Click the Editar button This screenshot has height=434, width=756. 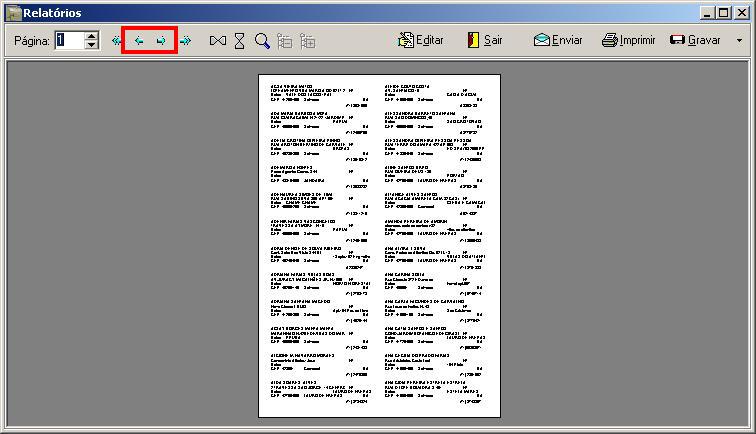pos(420,40)
